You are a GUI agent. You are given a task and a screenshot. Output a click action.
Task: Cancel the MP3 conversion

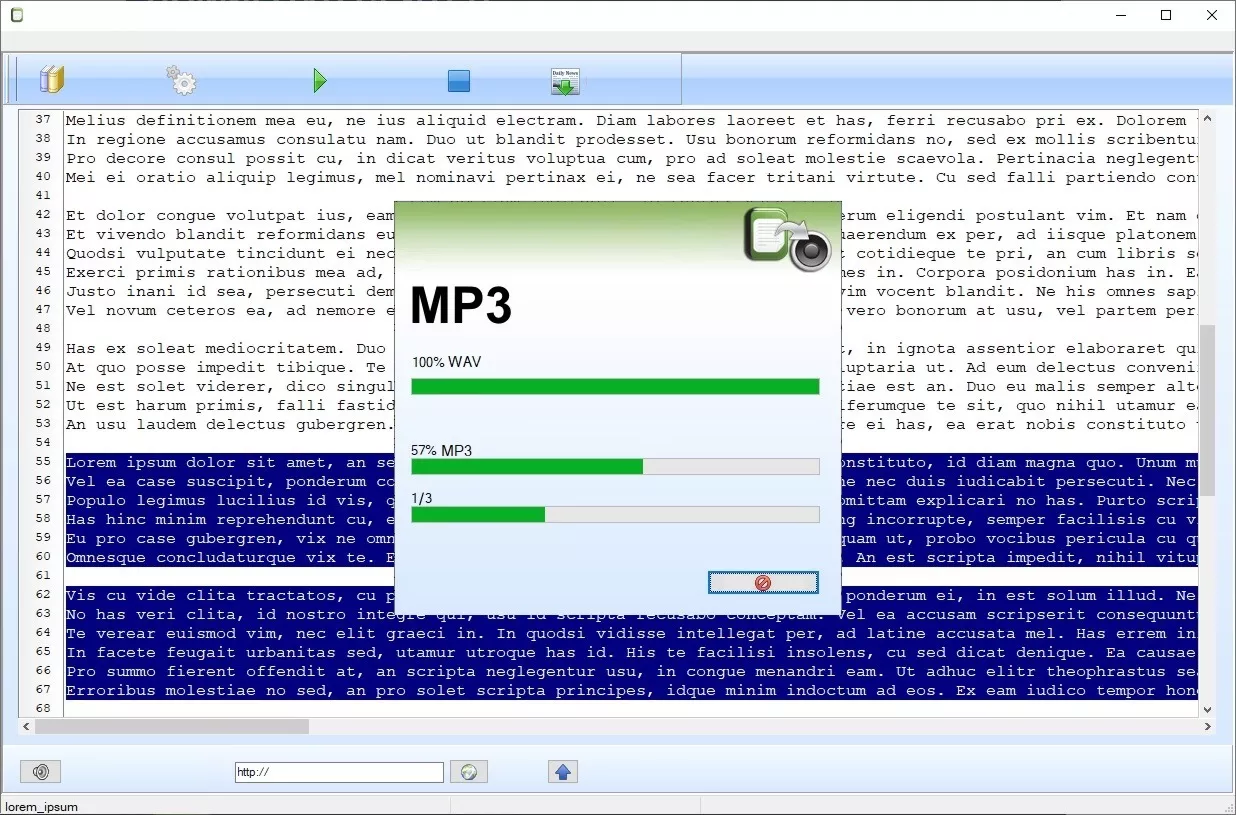coord(763,581)
